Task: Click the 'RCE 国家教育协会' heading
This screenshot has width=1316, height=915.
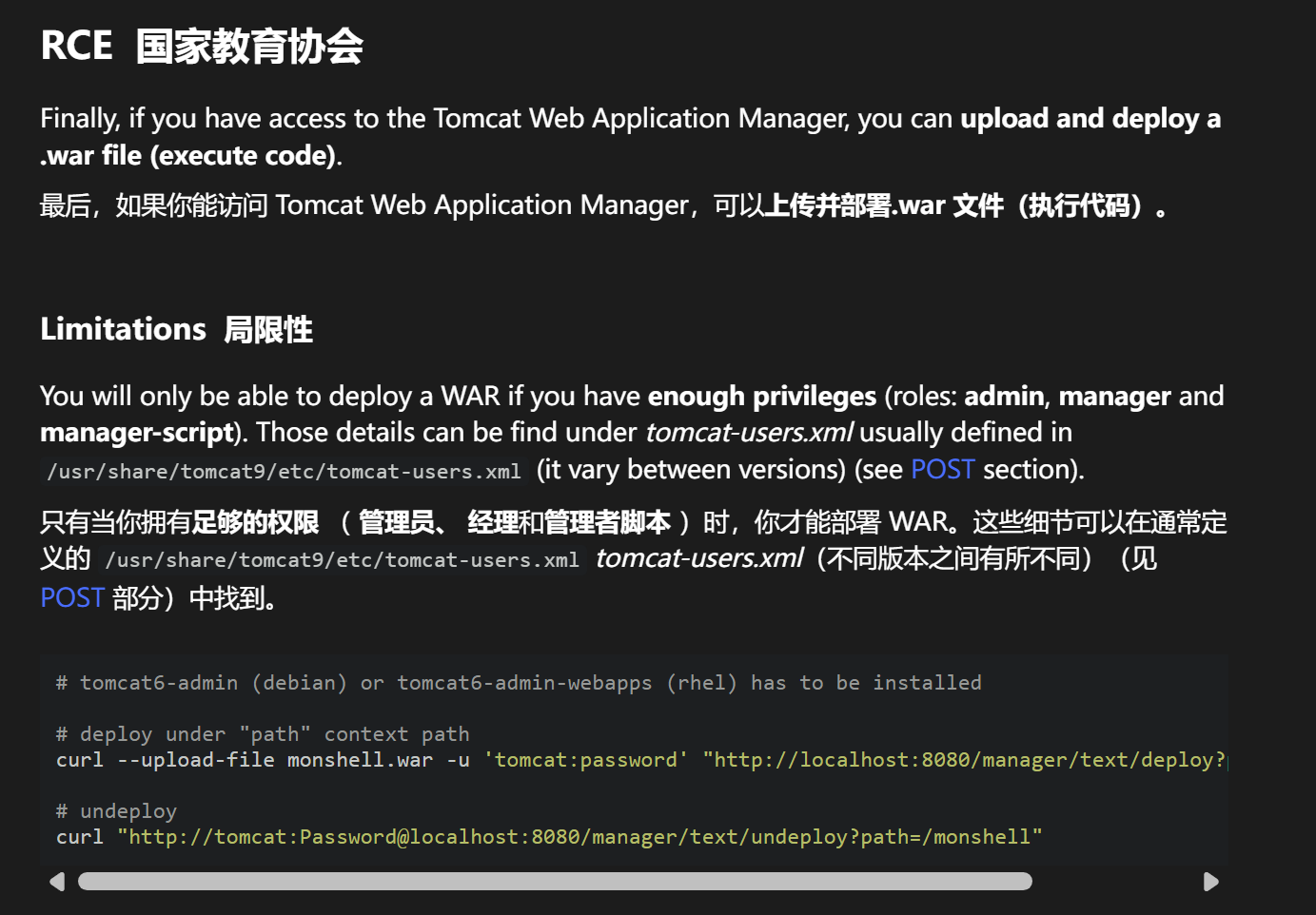Action: [x=202, y=46]
